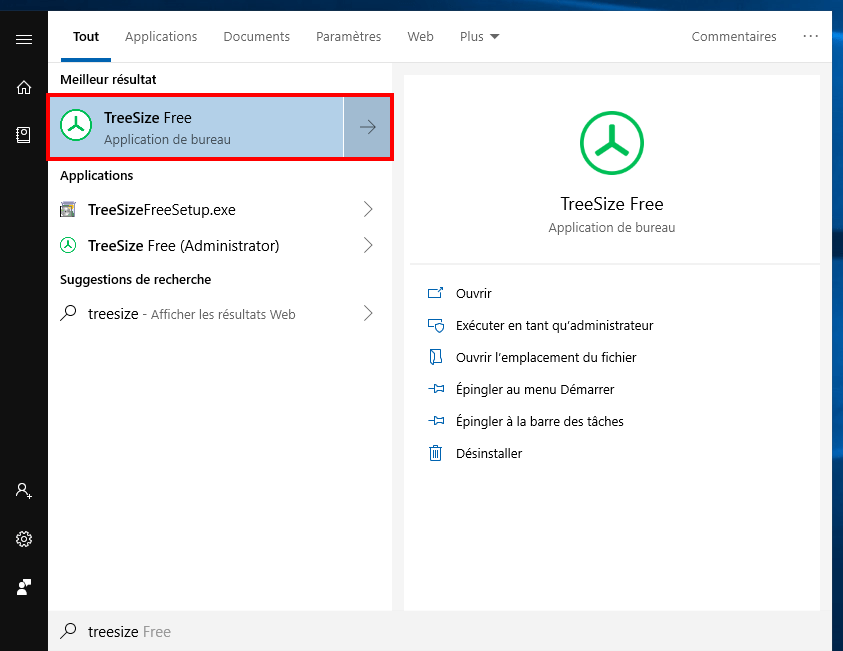This screenshot has height=651, width=843.
Task: Switch to the Documents tab
Action: (x=256, y=37)
